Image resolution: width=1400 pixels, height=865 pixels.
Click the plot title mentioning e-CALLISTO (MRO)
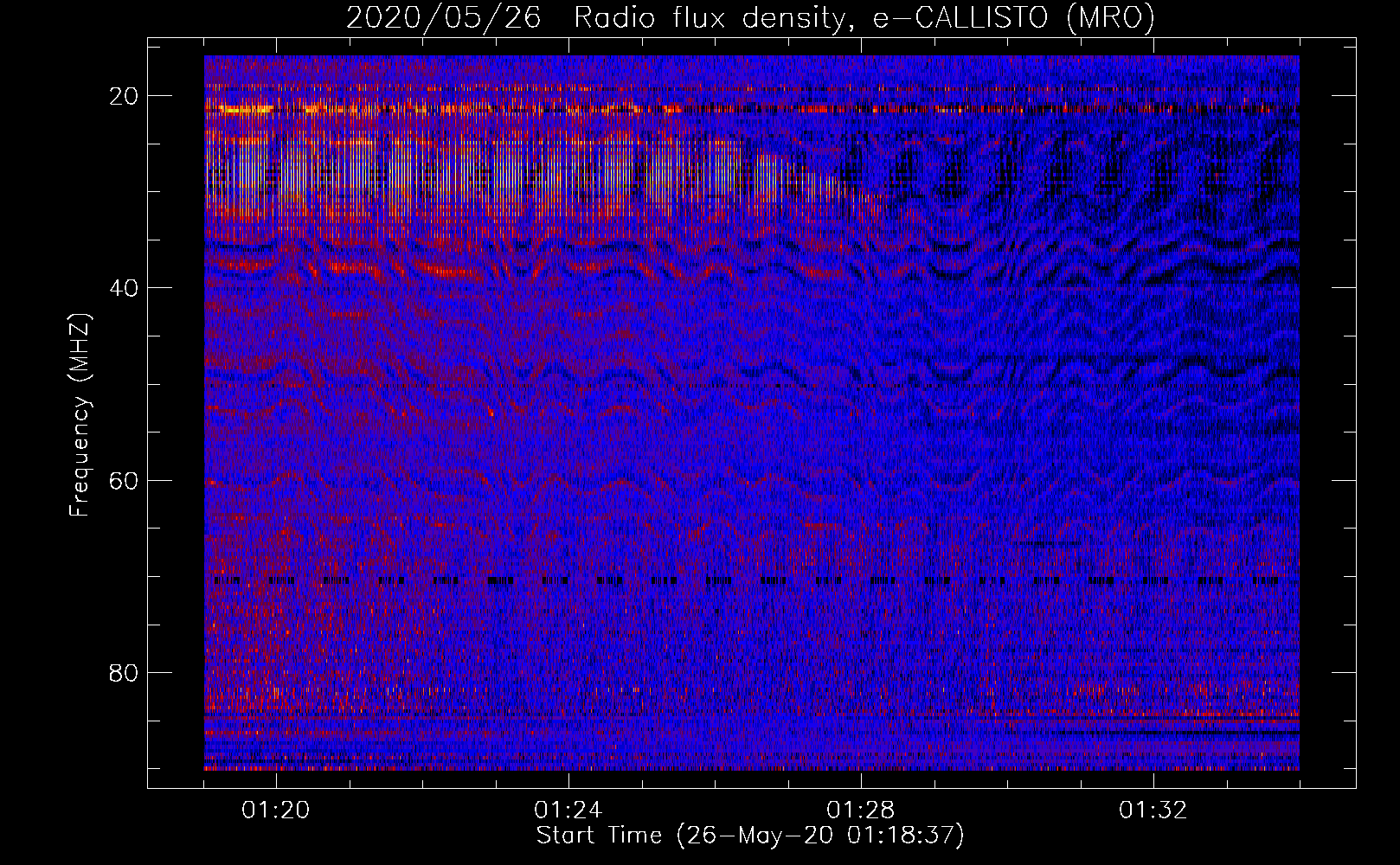[x=750, y=18]
